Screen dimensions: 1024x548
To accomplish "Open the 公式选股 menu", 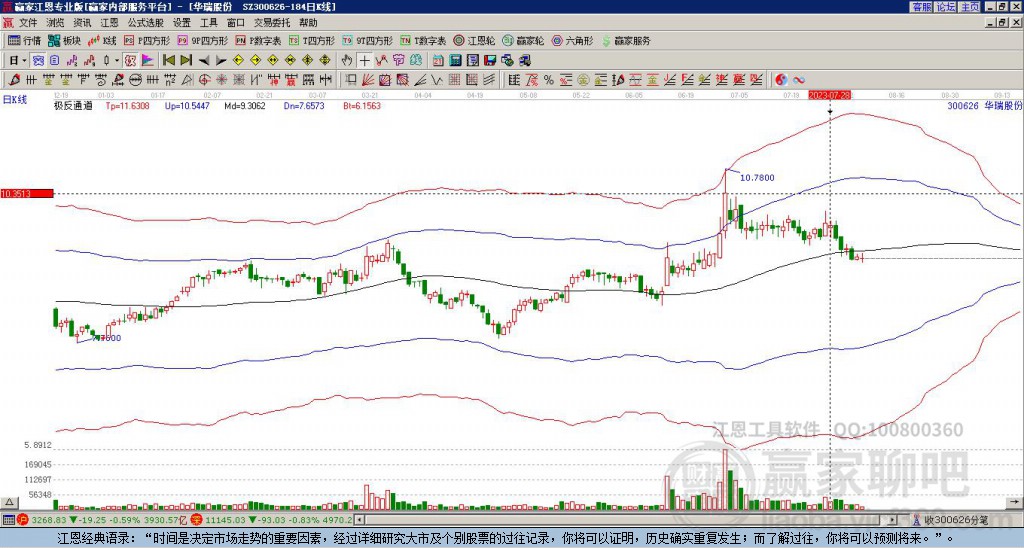I will 145,23.
